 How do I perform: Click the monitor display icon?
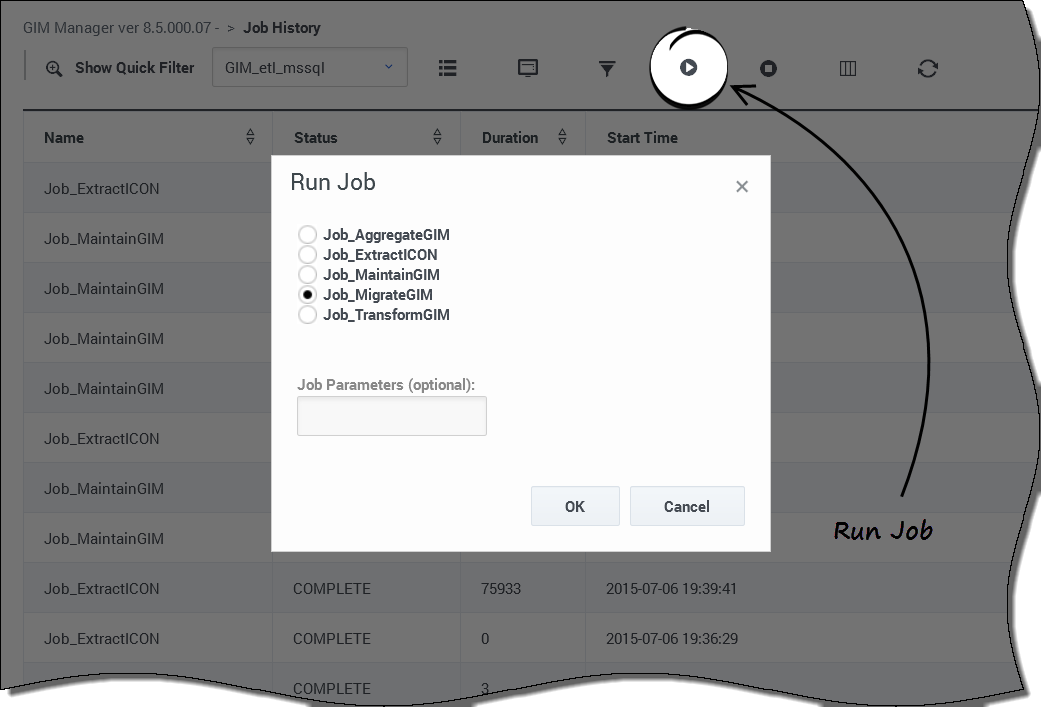point(528,68)
